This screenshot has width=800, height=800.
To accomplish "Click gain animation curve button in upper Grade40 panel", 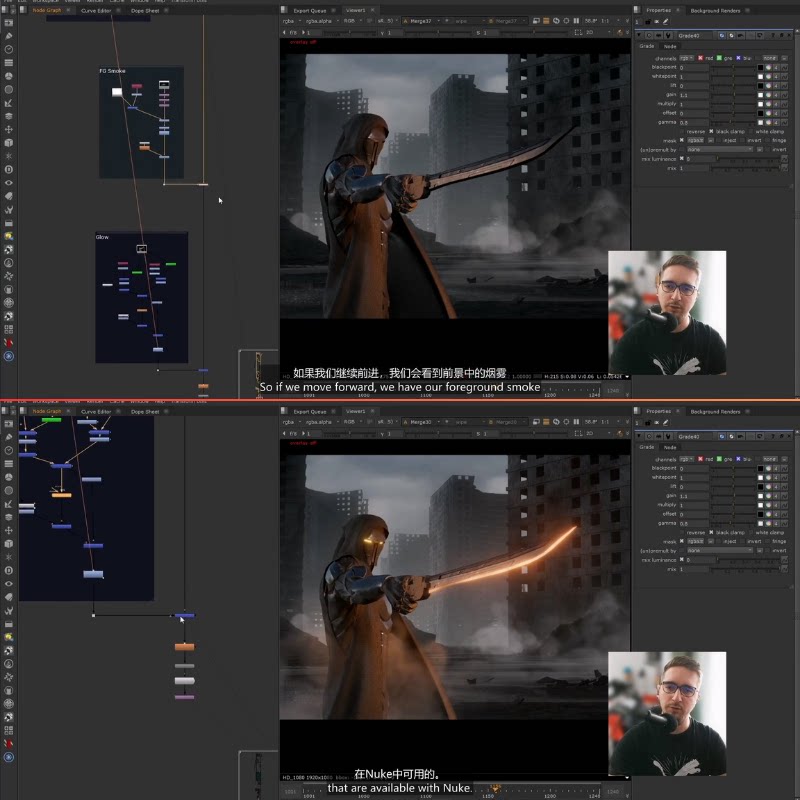I will point(784,95).
